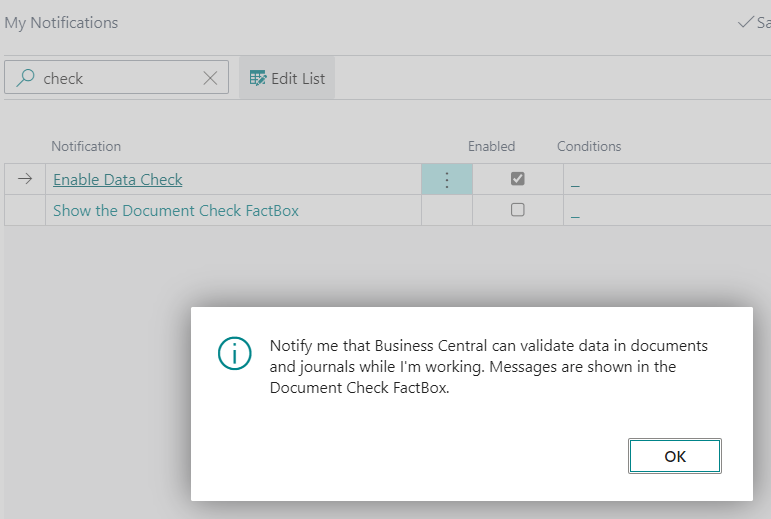Enable the Show the Document Check FactBox notification
This screenshot has width=771, height=519.
pos(517,210)
